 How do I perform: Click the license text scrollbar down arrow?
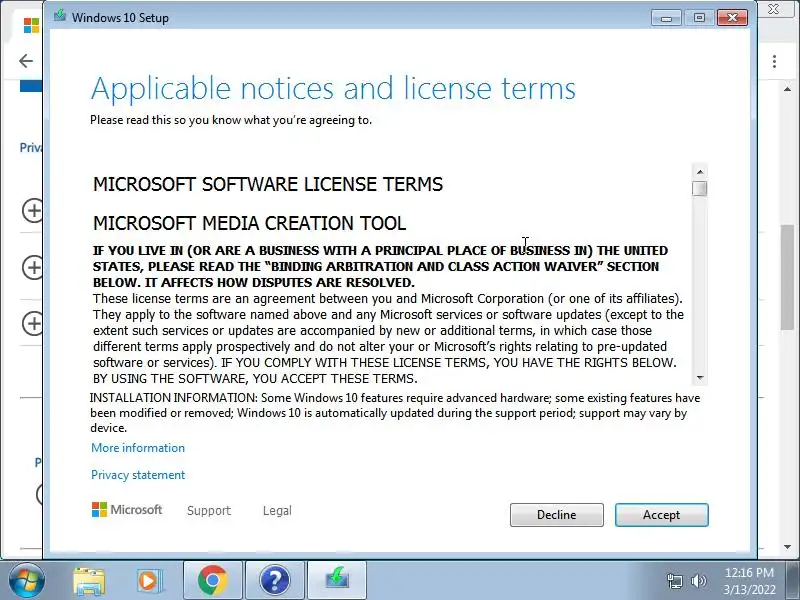(x=700, y=378)
